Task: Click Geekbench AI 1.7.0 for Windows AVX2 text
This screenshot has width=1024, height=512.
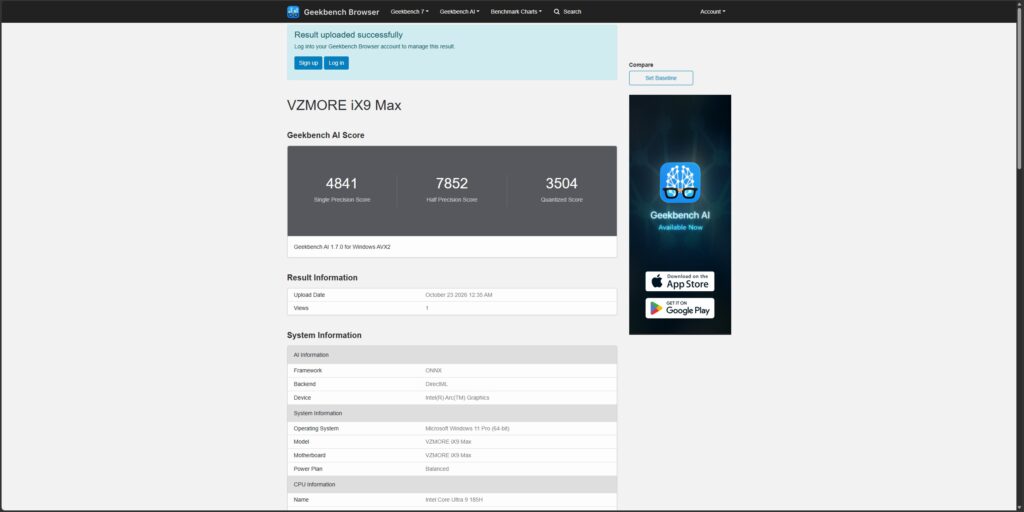Action: (x=342, y=247)
